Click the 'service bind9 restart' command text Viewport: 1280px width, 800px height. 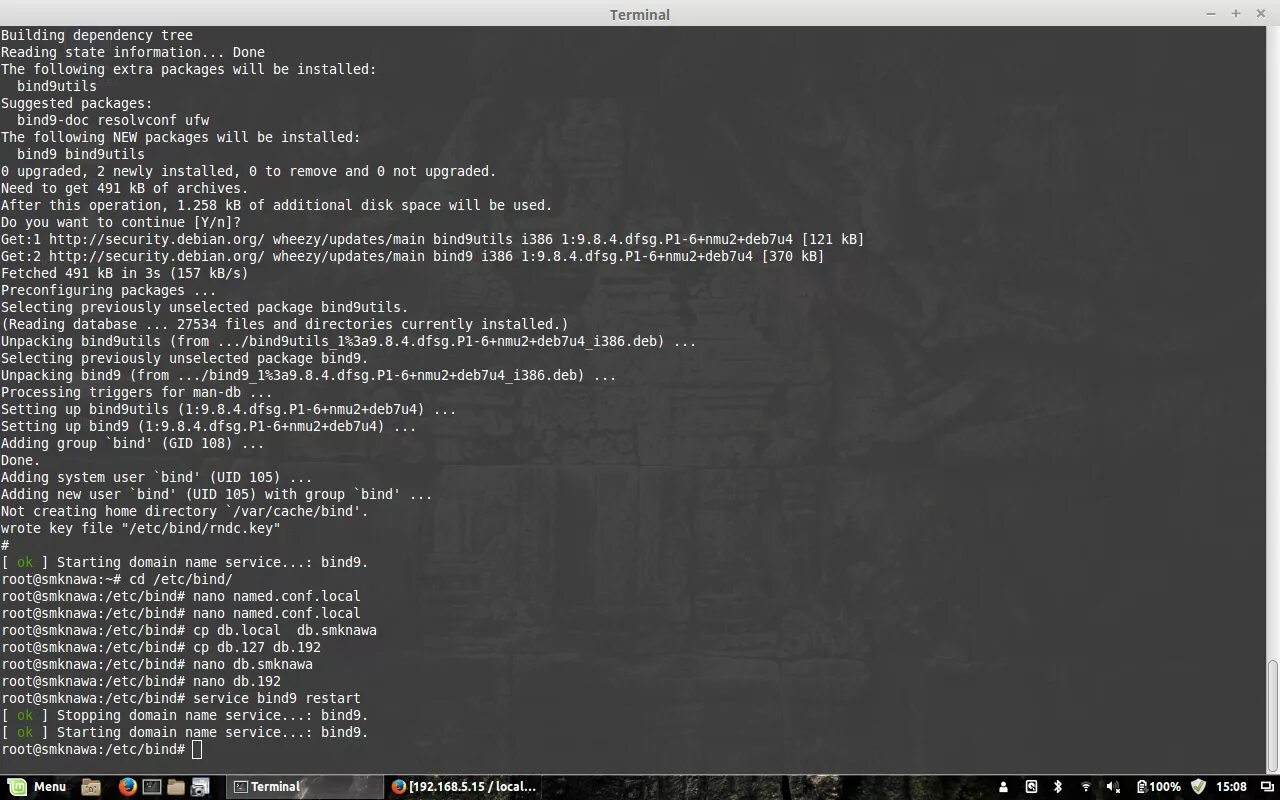tap(277, 698)
